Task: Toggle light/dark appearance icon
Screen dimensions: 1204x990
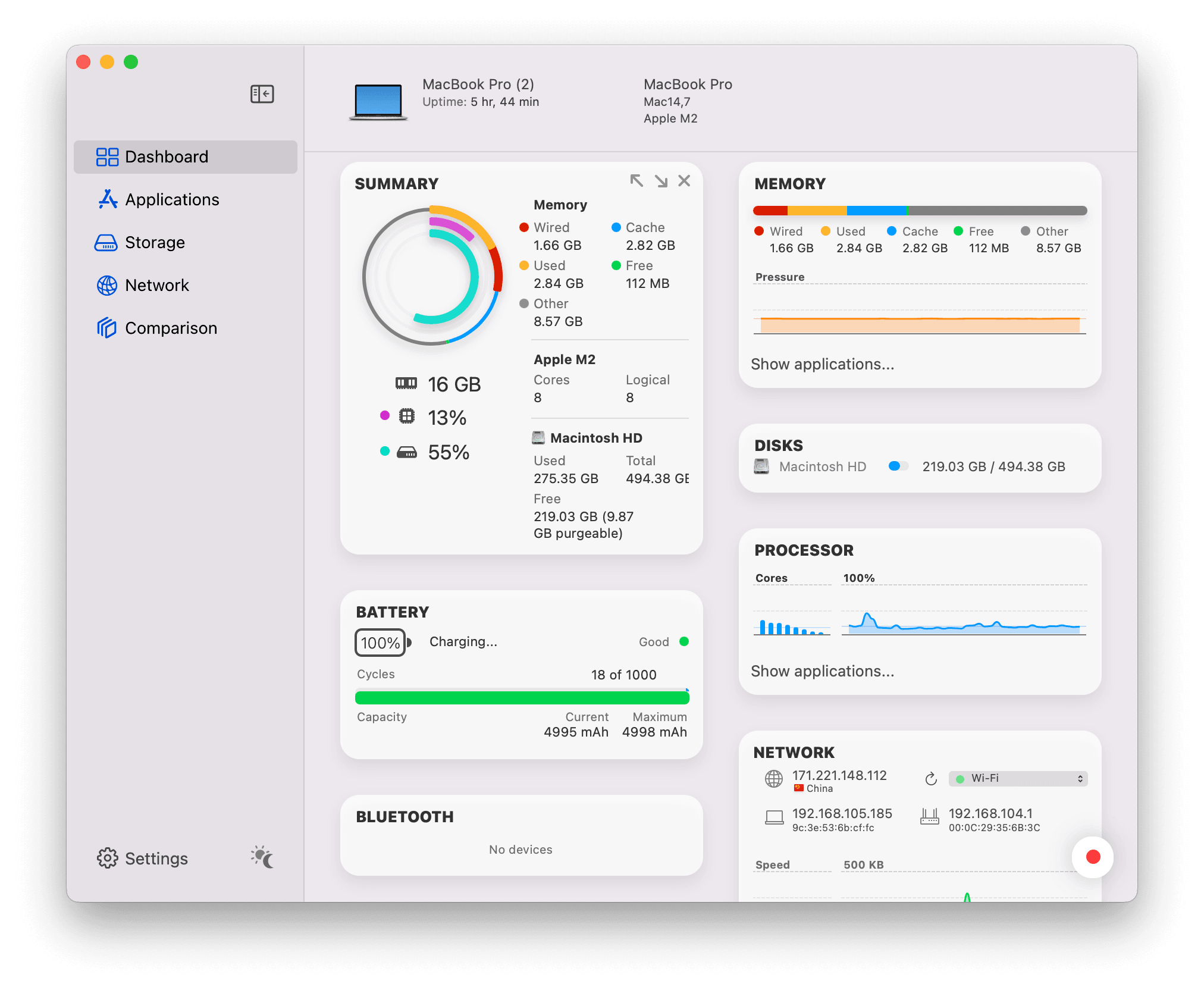Action: (262, 857)
